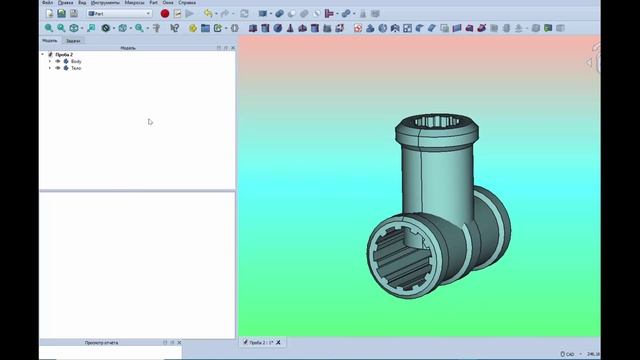Expand the Тело tree item
640x360 pixels.
[x=50, y=68]
